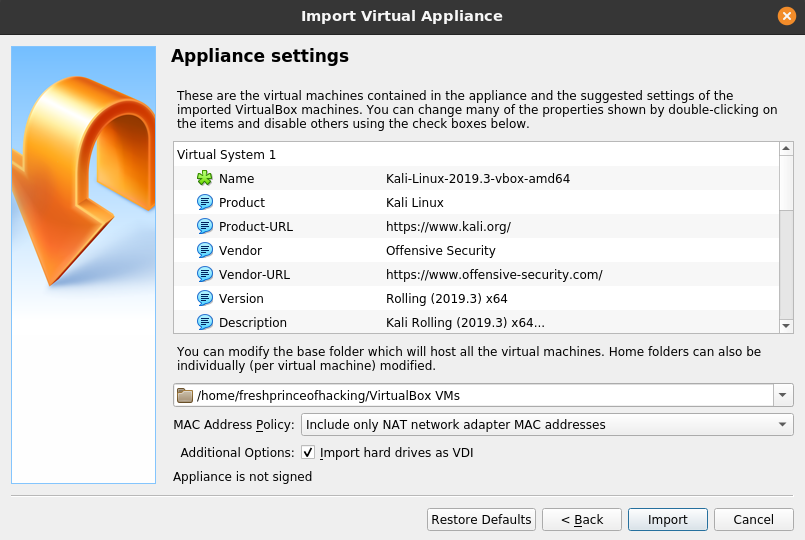Click the Description label

[253, 323]
